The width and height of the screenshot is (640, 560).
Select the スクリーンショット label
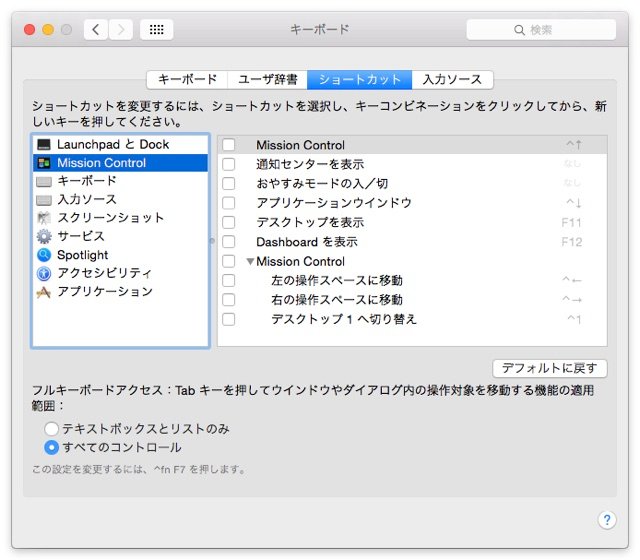click(111, 218)
